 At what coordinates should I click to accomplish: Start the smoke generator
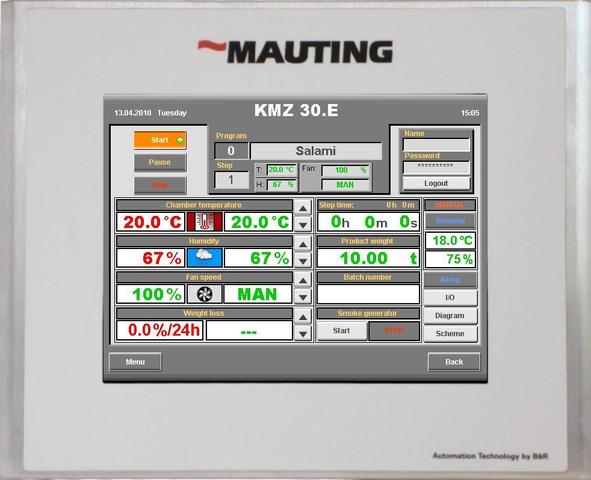(341, 331)
